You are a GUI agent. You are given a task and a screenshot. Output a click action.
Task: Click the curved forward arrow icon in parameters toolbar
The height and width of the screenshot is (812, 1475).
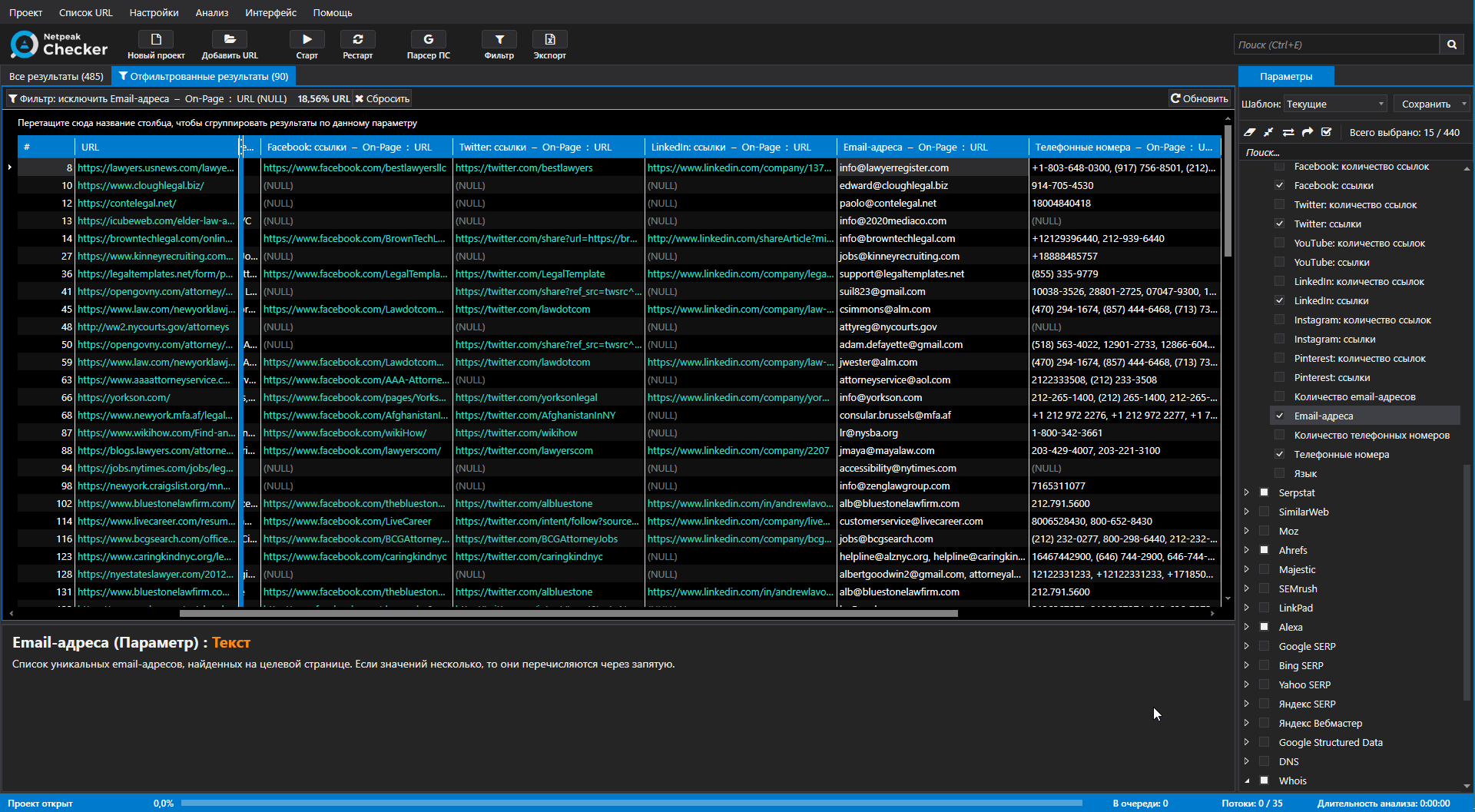coord(1308,132)
